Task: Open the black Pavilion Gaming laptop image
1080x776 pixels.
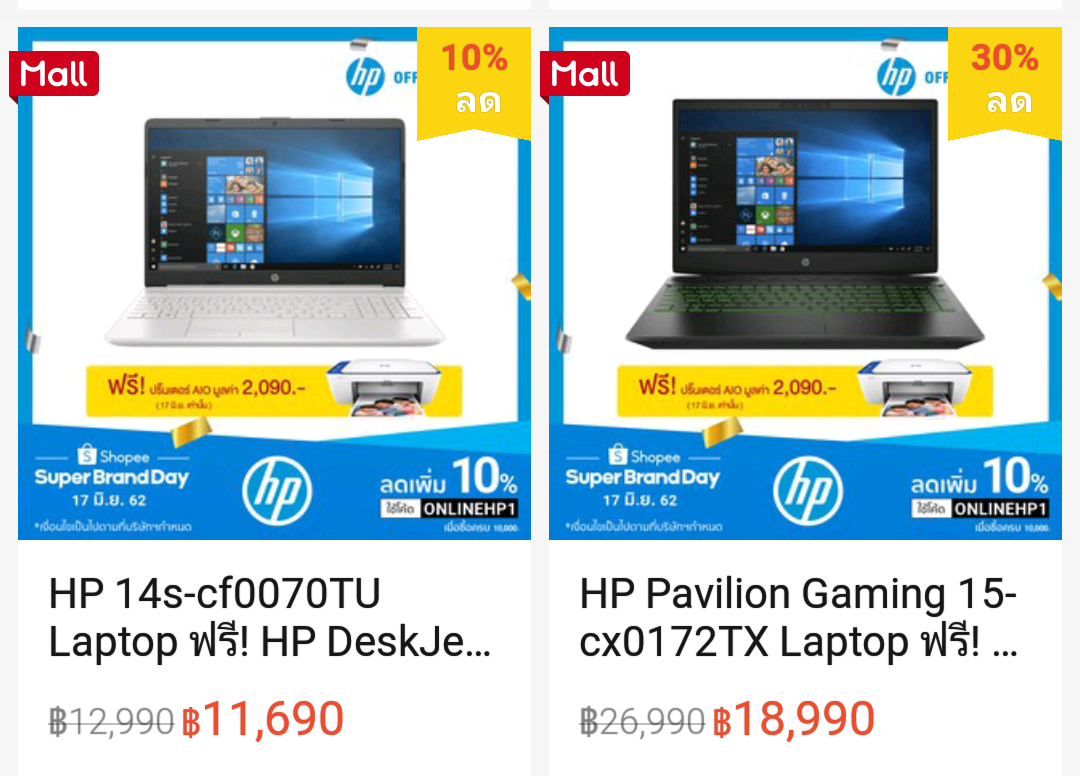Action: (804, 223)
